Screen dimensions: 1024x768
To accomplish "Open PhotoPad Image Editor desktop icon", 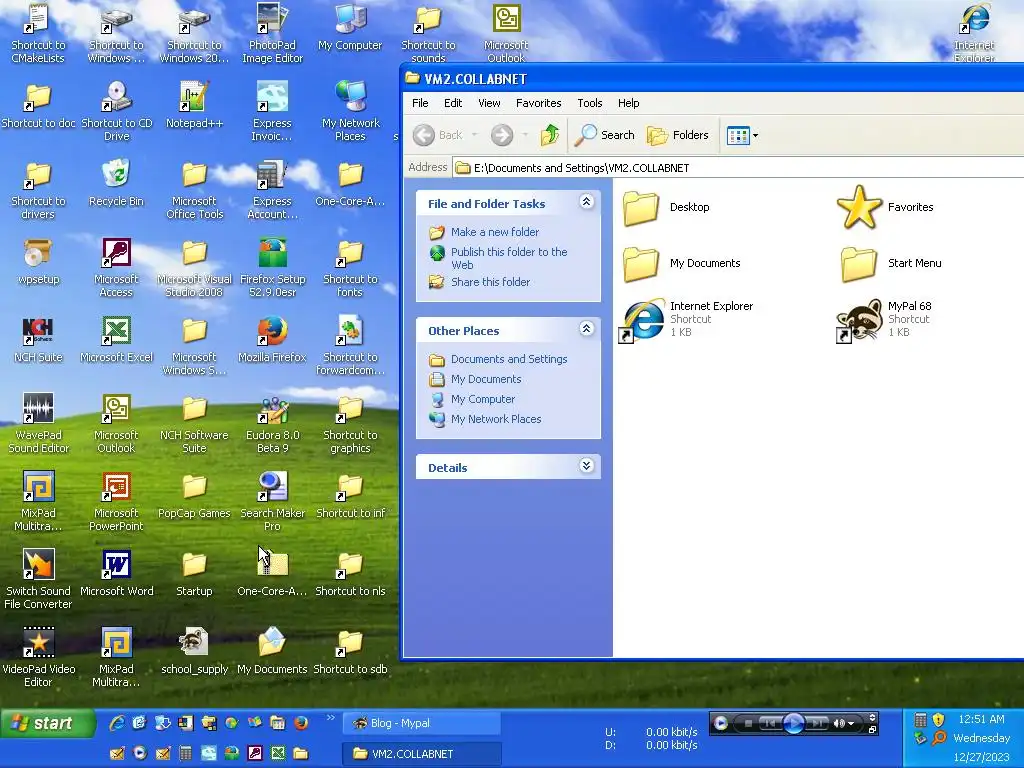I will pyautogui.click(x=272, y=33).
